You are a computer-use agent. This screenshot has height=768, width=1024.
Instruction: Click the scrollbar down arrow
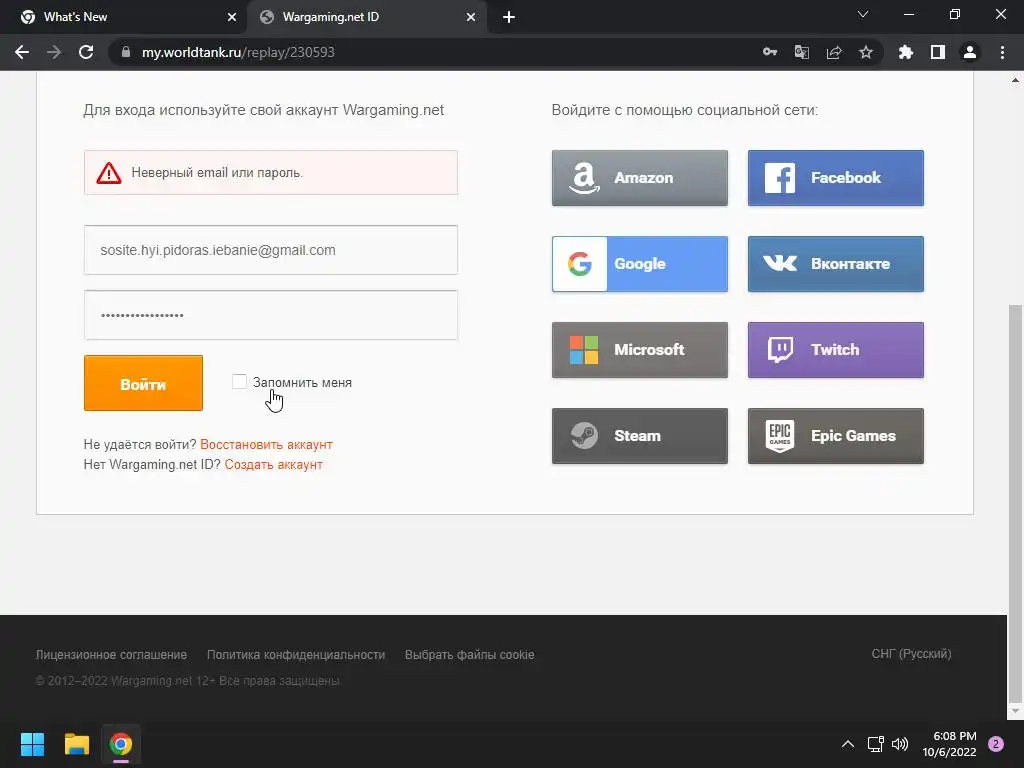[x=1015, y=711]
